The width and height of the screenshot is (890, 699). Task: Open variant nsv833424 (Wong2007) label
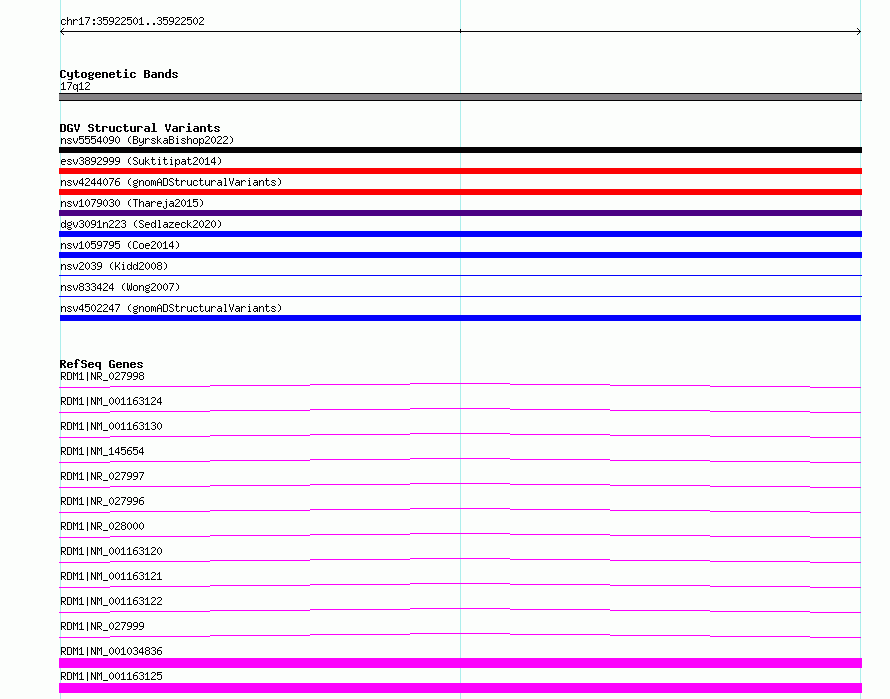coord(120,287)
